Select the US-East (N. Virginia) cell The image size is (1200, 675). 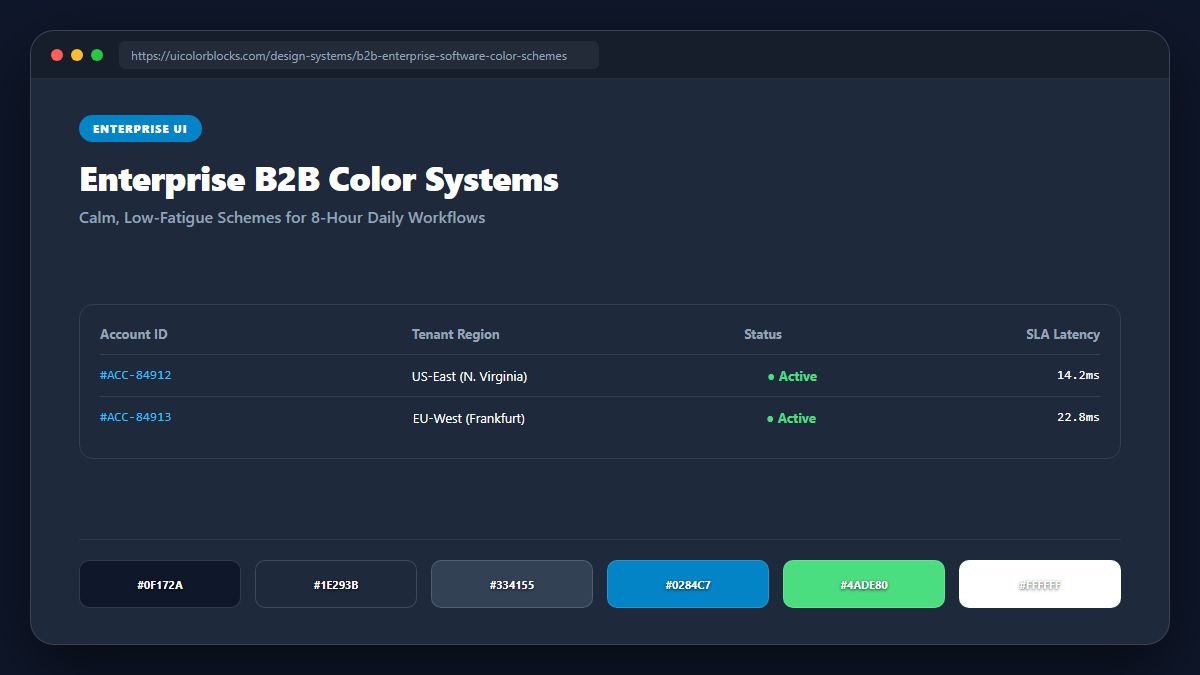[x=469, y=376]
